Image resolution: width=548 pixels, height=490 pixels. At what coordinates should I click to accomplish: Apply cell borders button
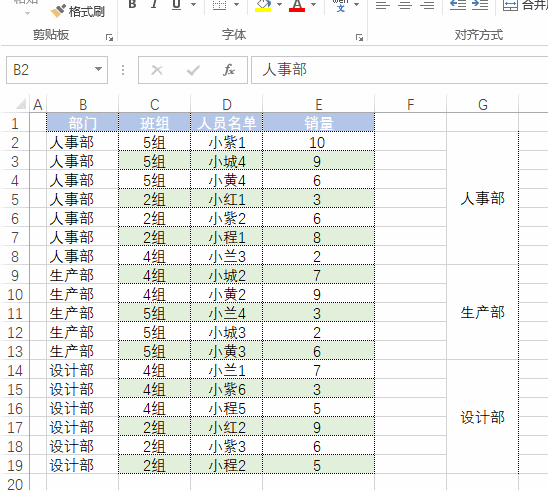(219, 5)
